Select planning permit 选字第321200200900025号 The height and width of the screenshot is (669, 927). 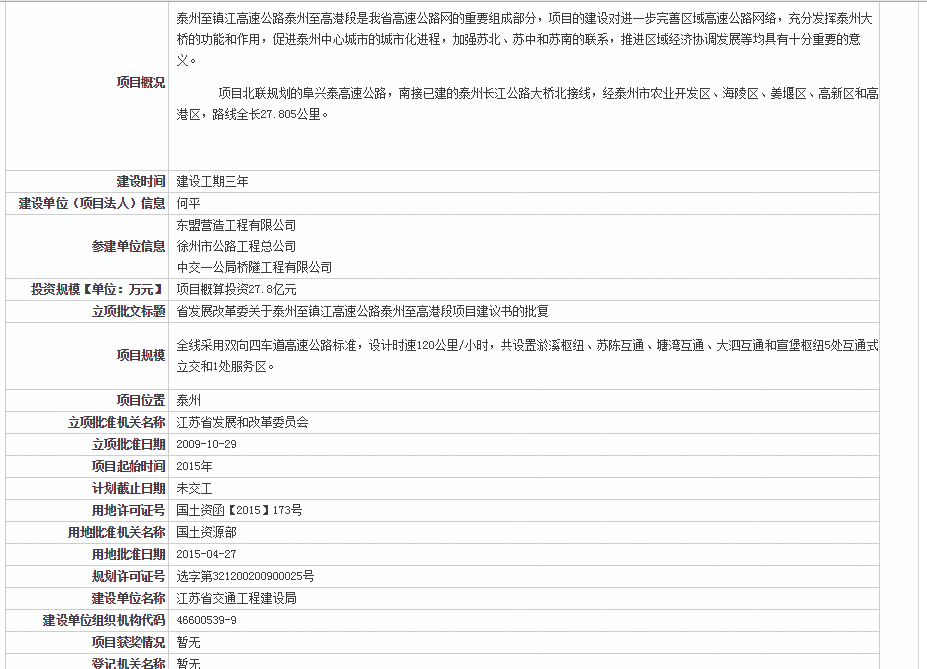point(245,576)
